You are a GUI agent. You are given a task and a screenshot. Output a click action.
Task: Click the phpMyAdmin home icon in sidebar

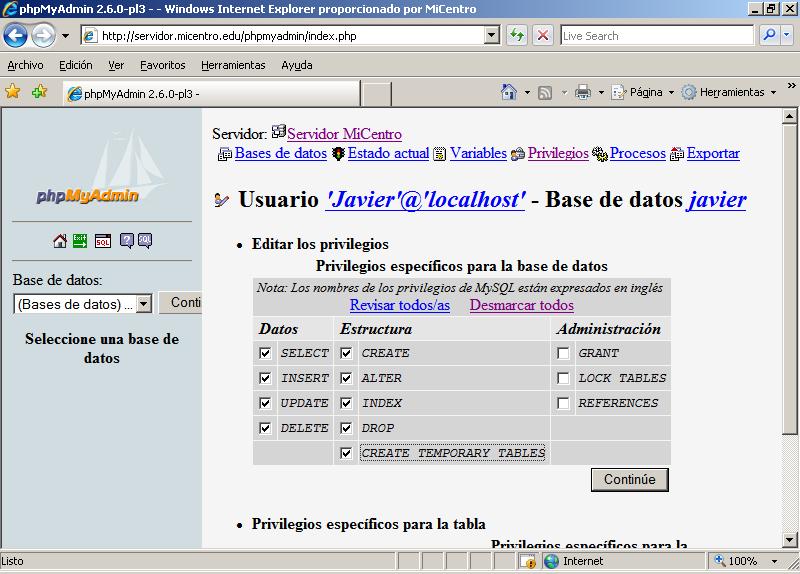coord(60,240)
